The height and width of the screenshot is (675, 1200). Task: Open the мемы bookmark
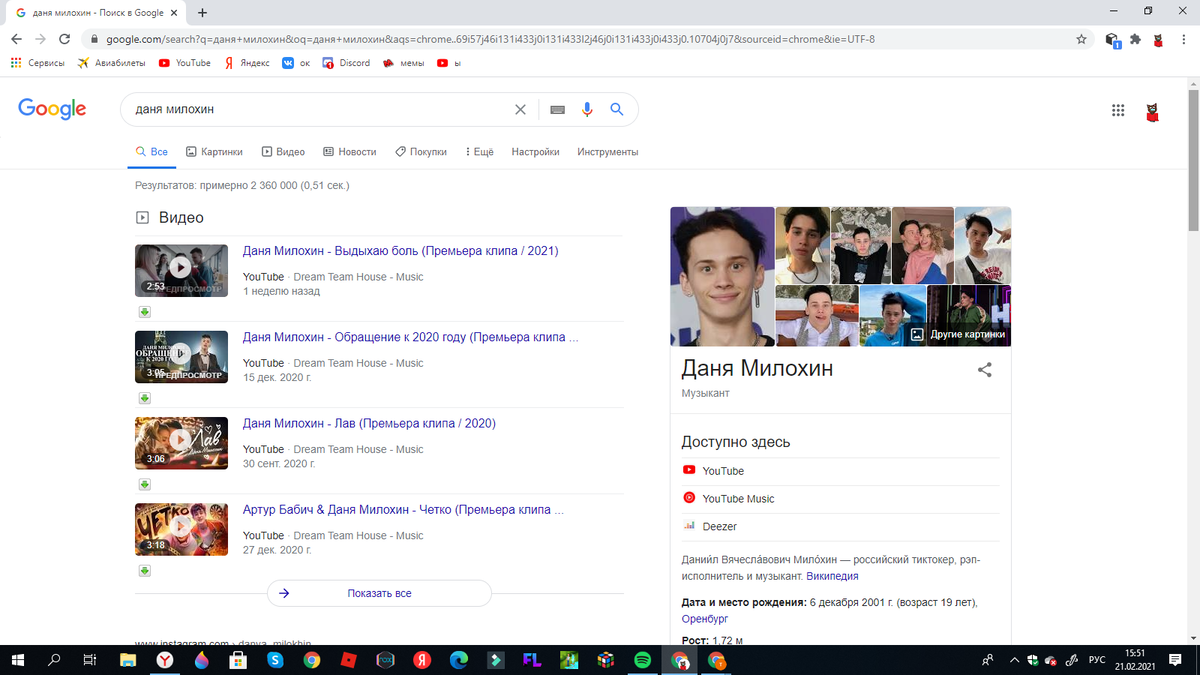coord(404,63)
